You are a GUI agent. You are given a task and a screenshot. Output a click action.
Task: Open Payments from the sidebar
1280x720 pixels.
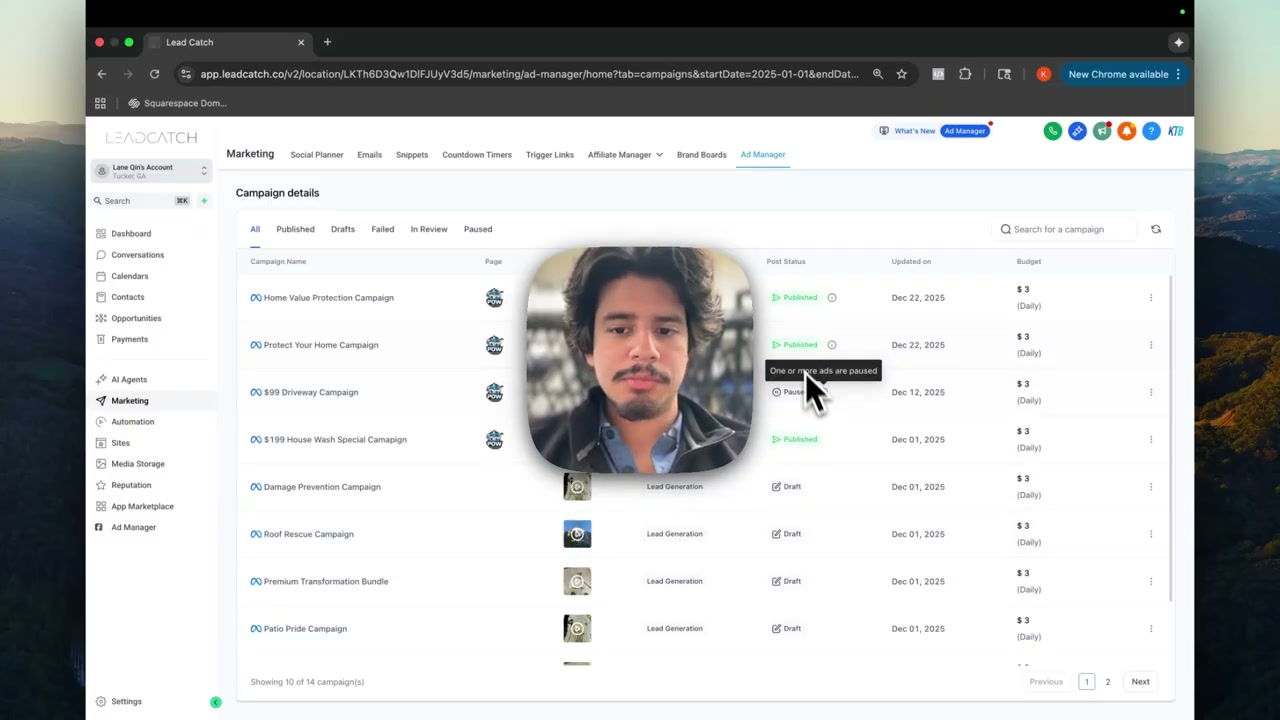pos(129,339)
